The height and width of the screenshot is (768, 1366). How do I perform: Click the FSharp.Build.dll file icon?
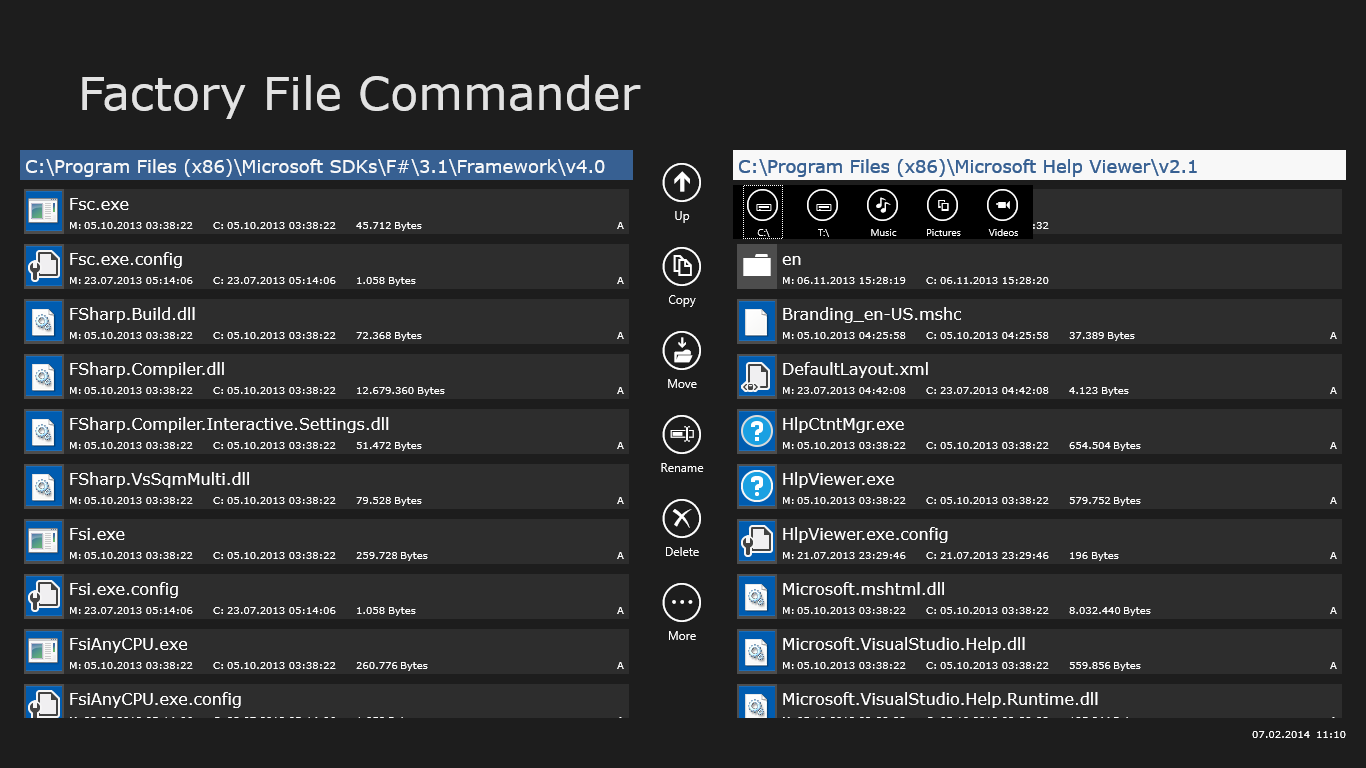click(43, 321)
